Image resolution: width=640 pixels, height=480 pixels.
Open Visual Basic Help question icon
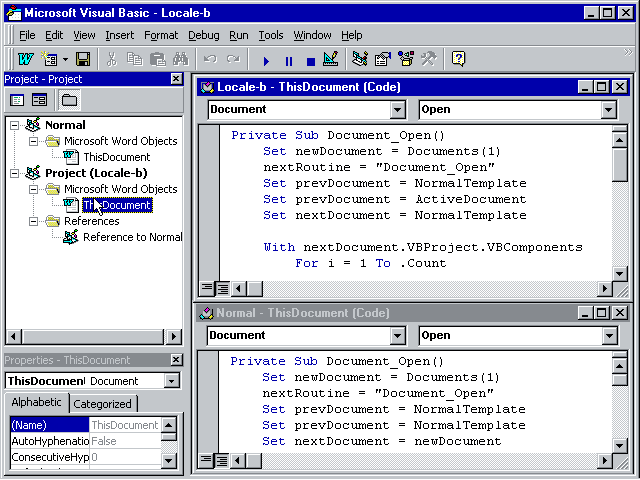tap(458, 59)
